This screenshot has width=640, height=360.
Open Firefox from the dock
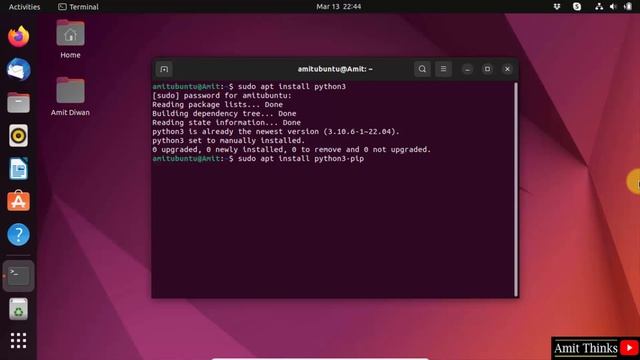18,37
